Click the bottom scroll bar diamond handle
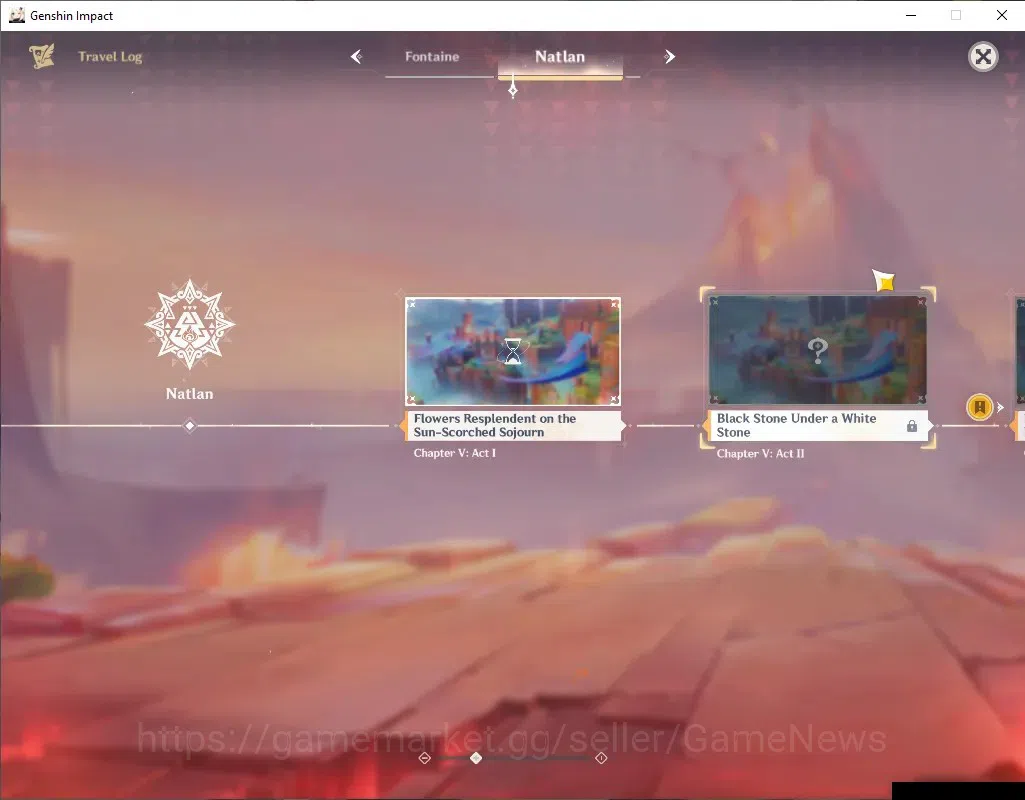 476,758
